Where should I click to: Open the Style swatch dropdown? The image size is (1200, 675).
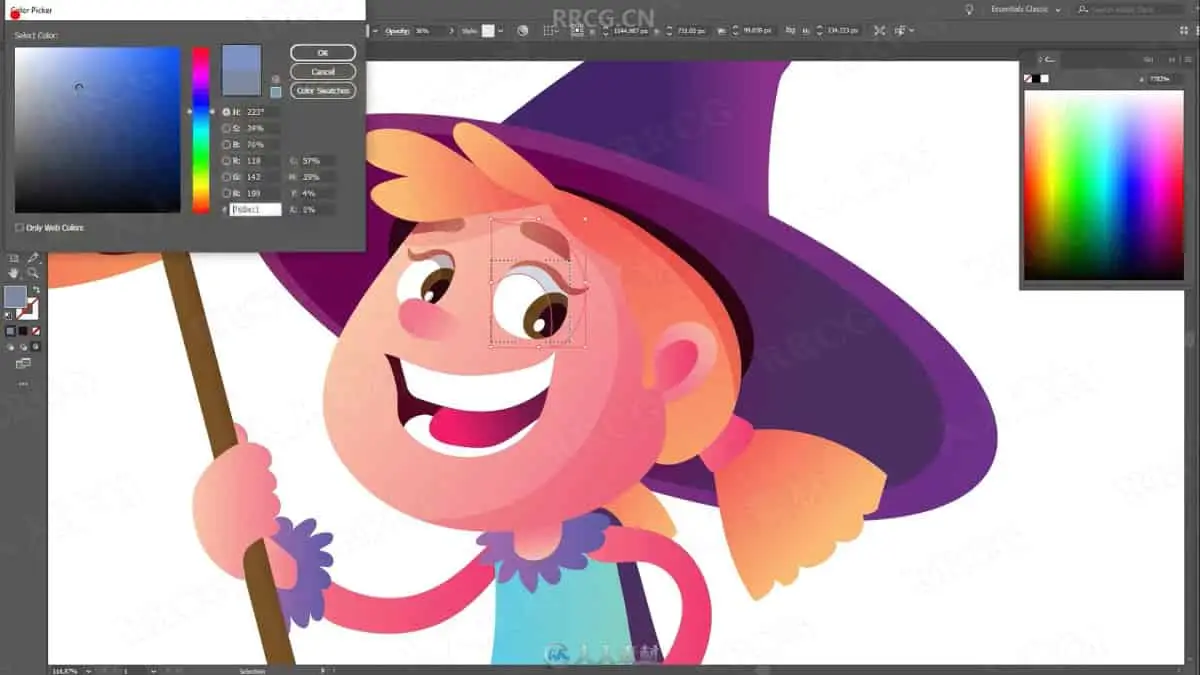[x=500, y=31]
